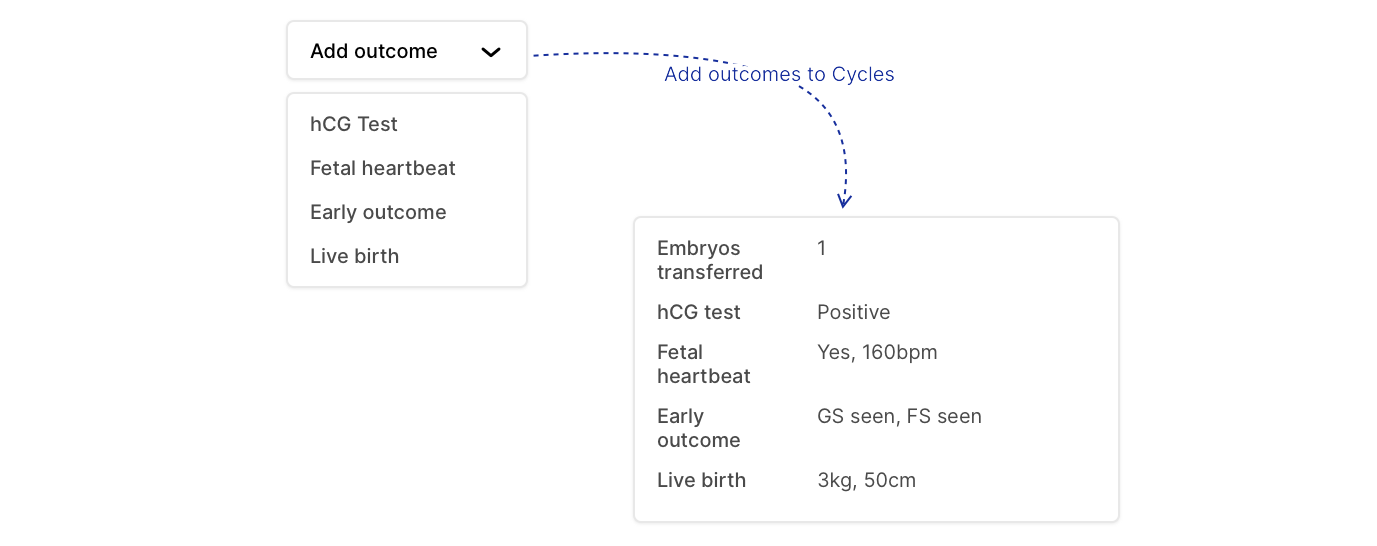Click the Embryos transferred label
The height and width of the screenshot is (546, 1377).
[710, 260]
